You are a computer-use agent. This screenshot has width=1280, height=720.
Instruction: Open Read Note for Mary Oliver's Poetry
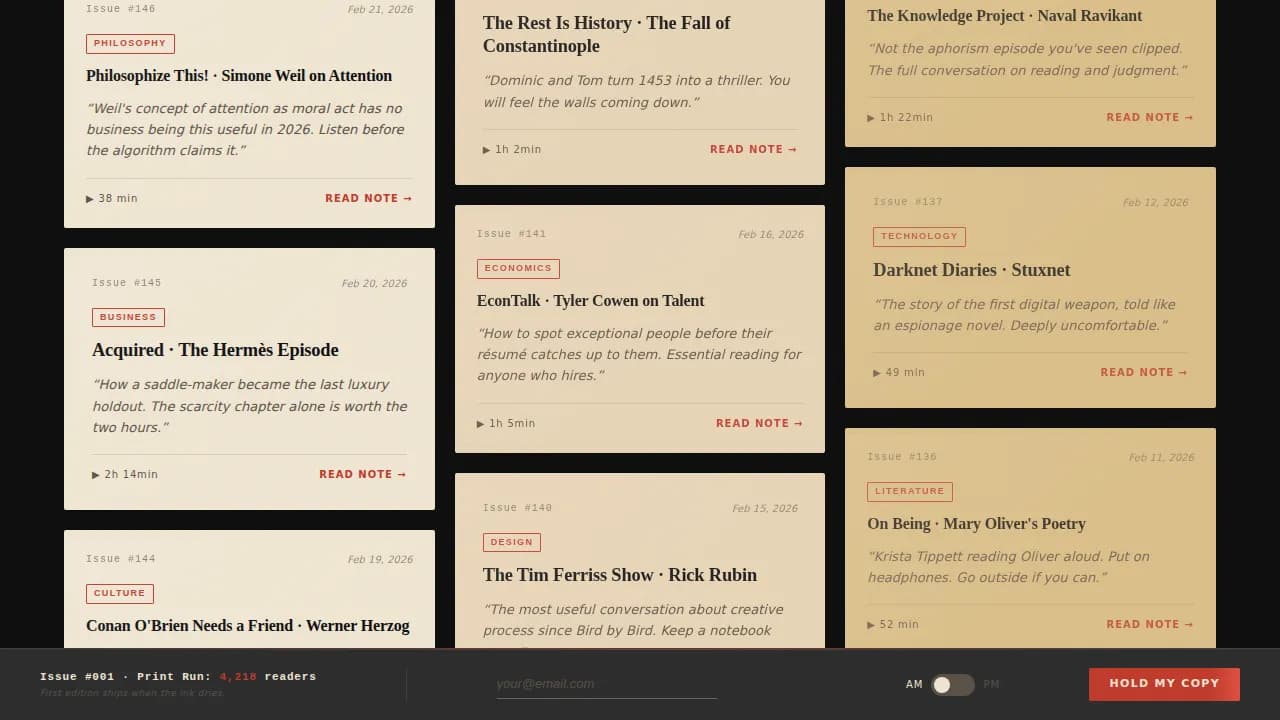pos(1150,624)
